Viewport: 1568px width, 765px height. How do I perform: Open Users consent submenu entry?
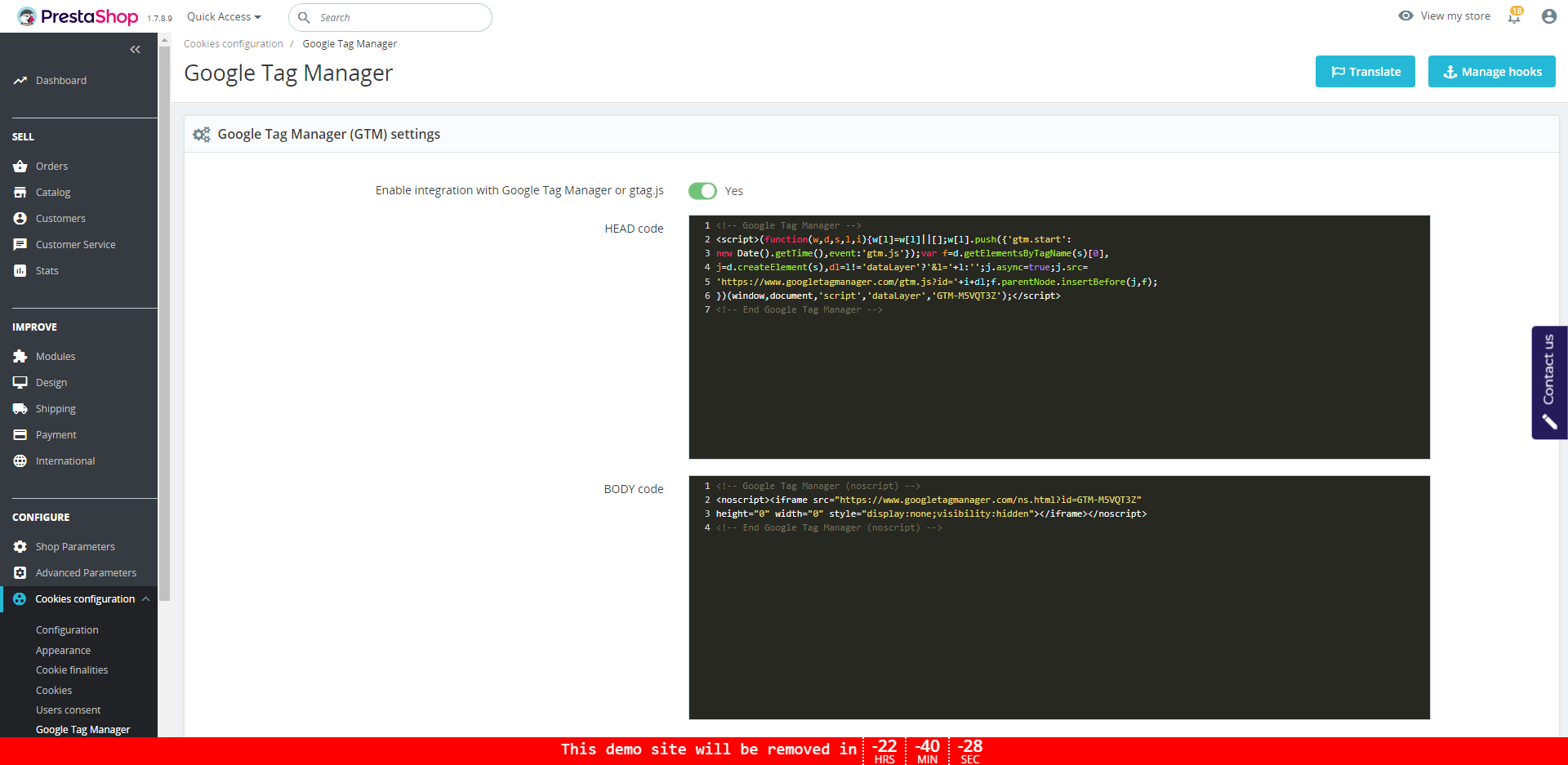[x=69, y=709]
